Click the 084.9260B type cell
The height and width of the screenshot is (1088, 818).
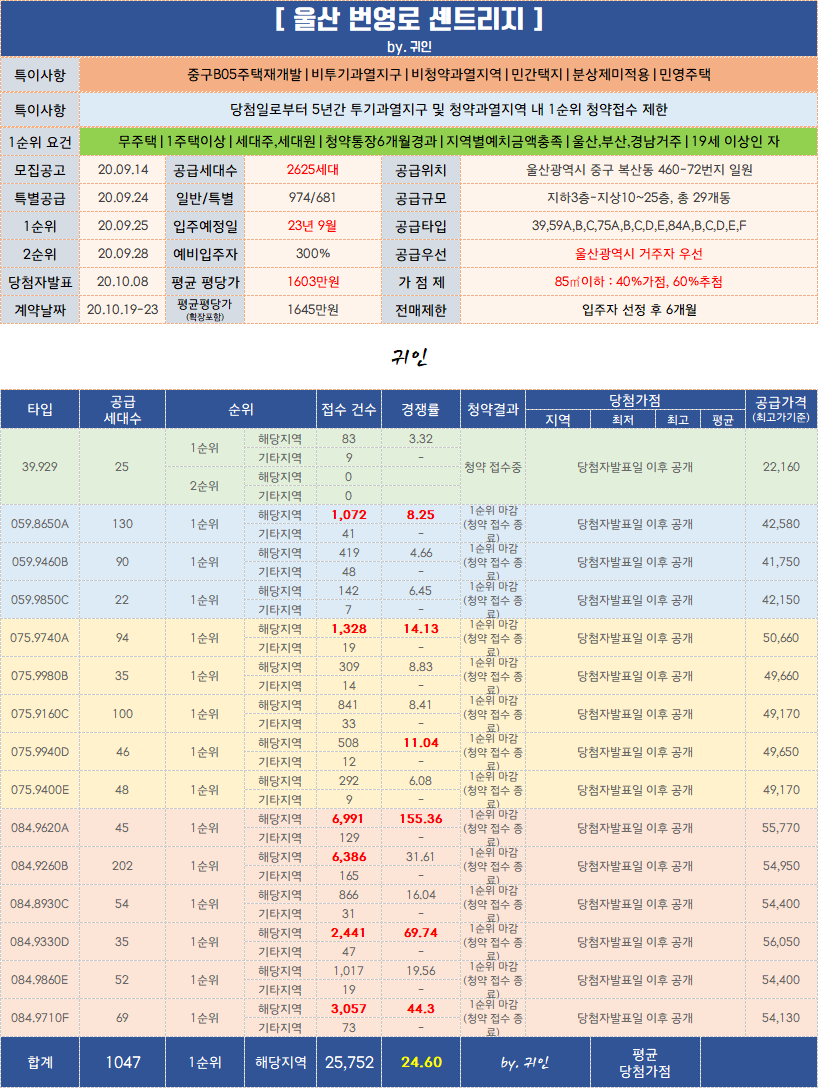pyautogui.click(x=40, y=866)
